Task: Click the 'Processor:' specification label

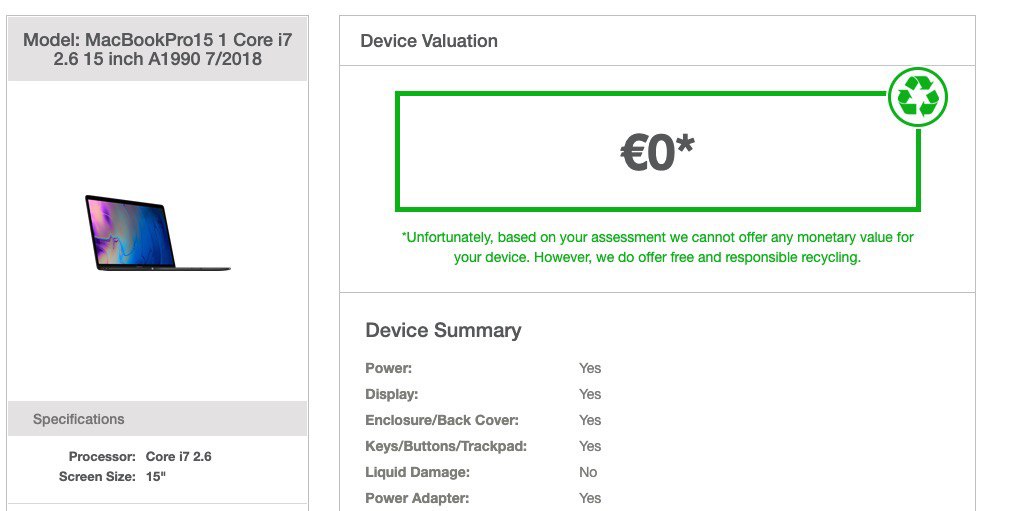Action: pos(102,457)
